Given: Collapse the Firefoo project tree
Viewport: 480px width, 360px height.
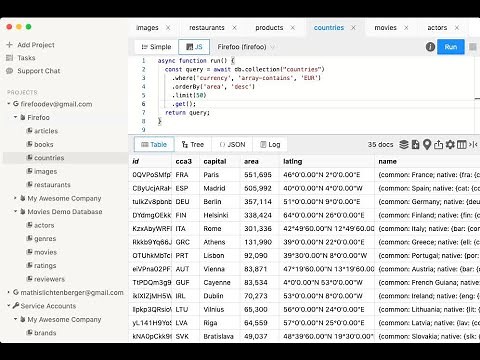Looking at the screenshot, I should tap(15, 117).
